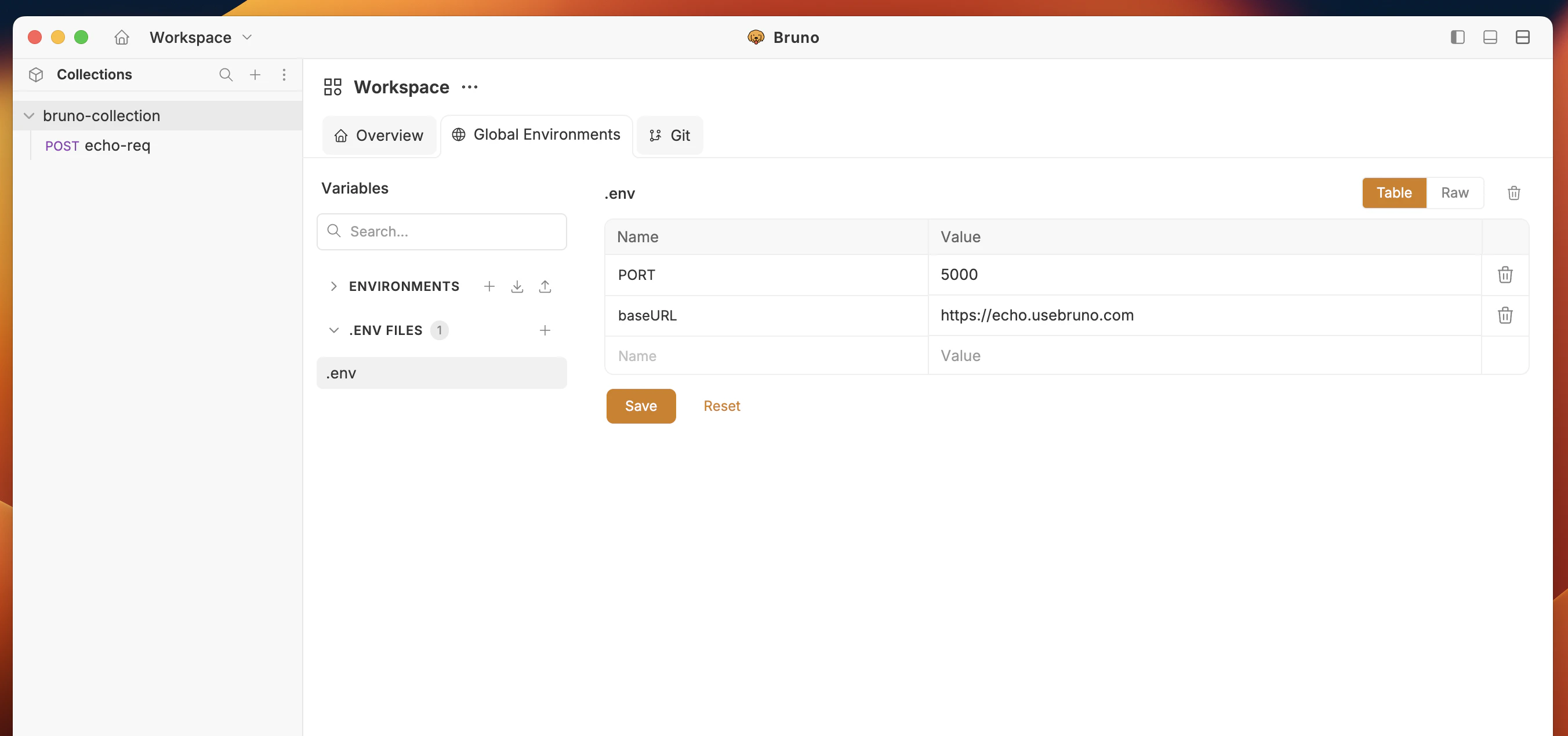Create a new collection with the plus icon
Viewport: 1568px width, 736px height.
click(x=255, y=74)
